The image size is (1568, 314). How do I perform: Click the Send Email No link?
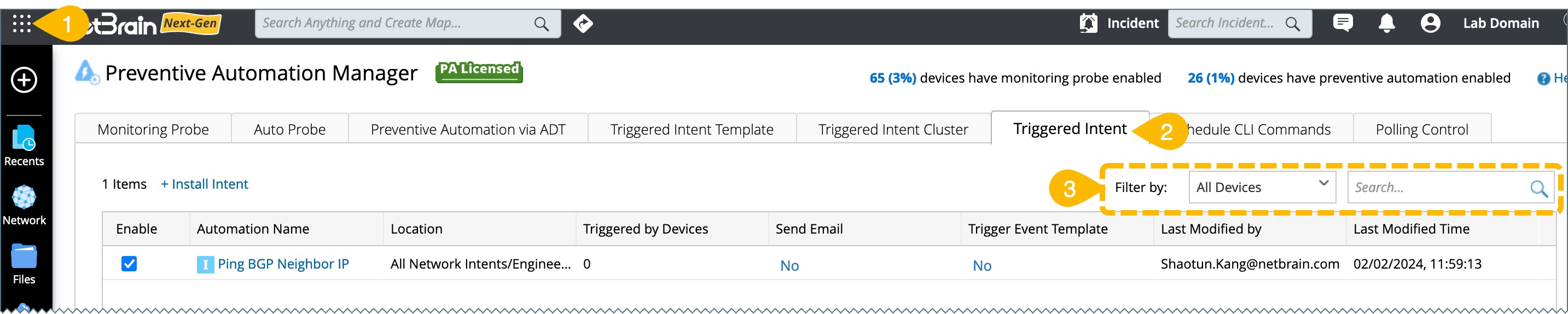(x=789, y=266)
